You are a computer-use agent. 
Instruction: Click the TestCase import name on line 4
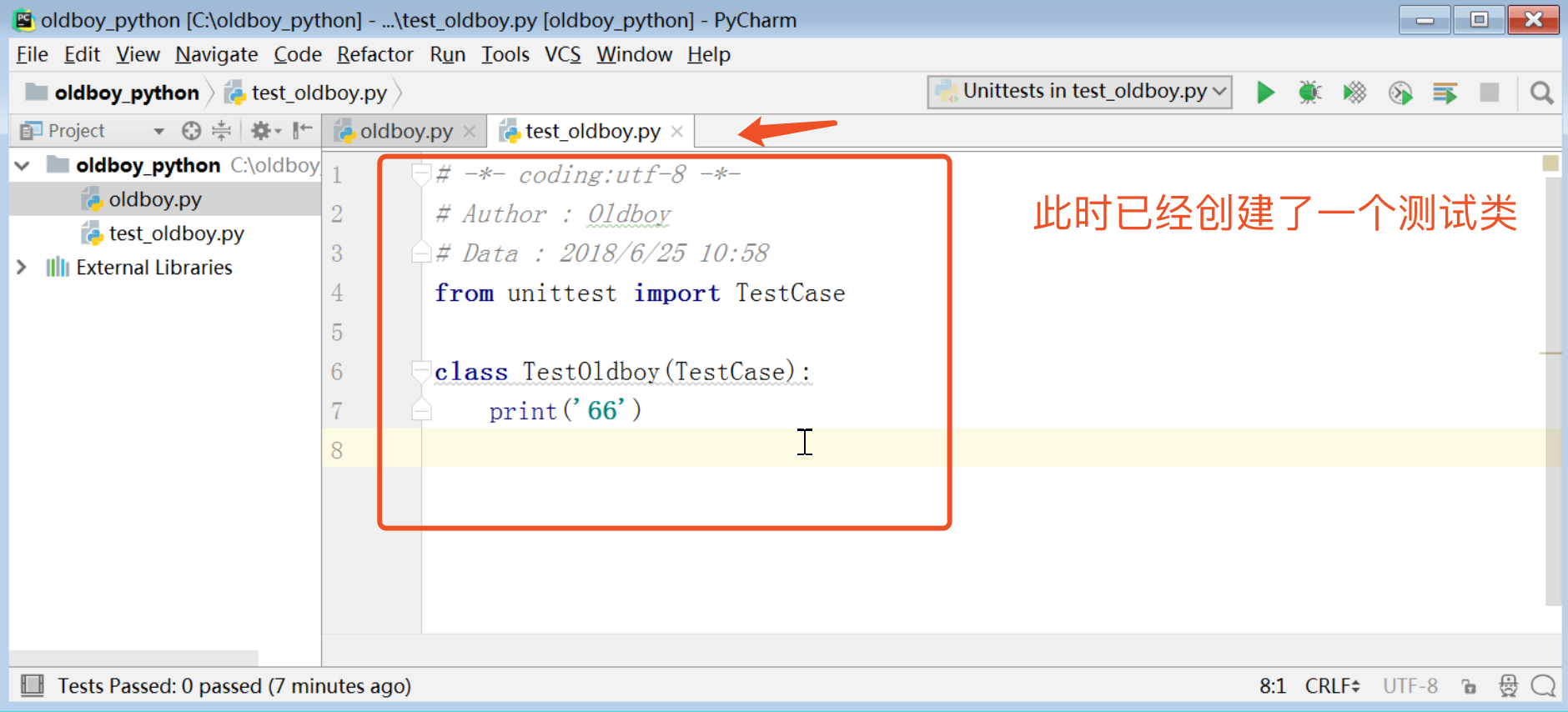tap(790, 293)
